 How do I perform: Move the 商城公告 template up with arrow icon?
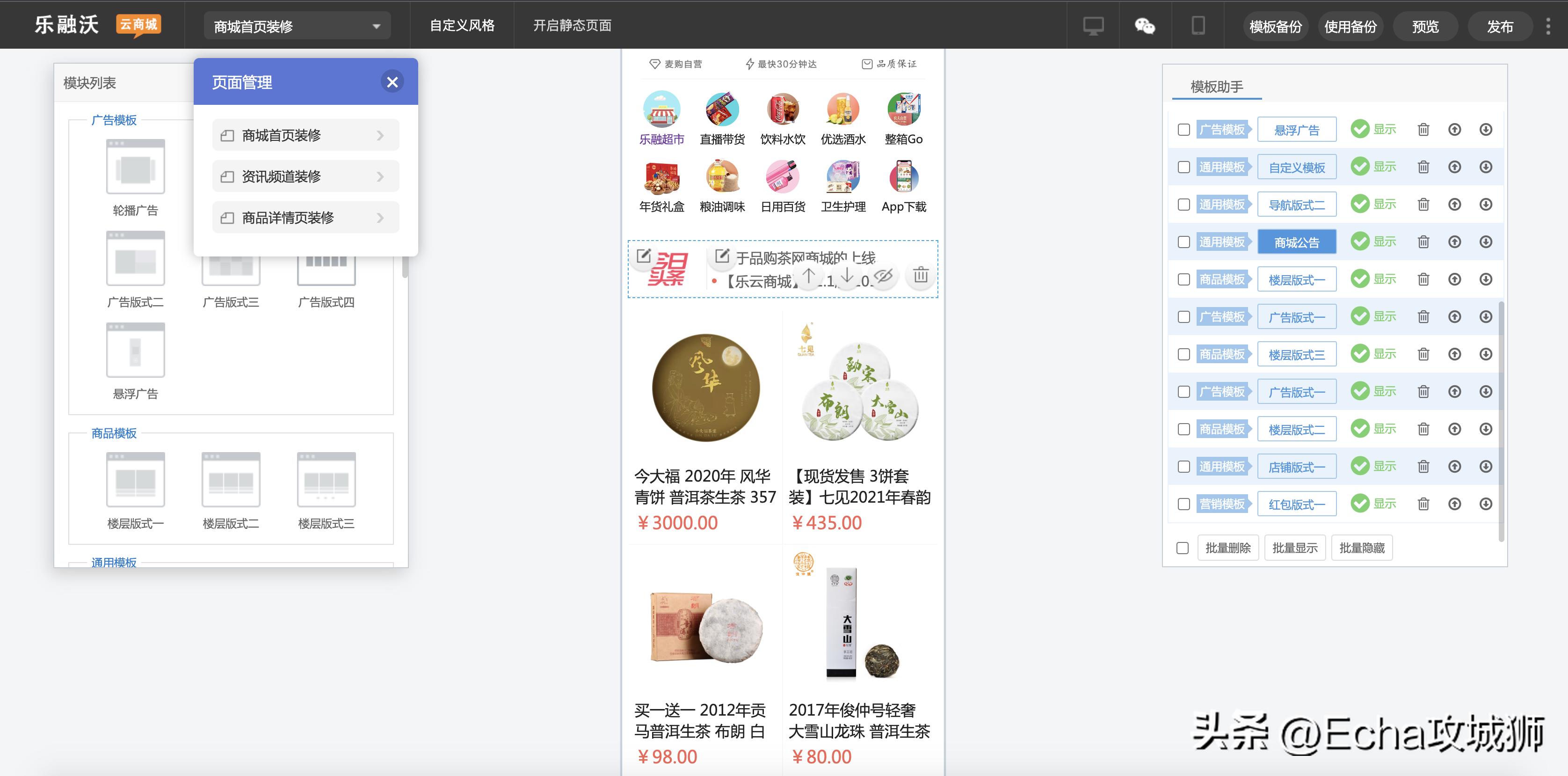(1455, 241)
